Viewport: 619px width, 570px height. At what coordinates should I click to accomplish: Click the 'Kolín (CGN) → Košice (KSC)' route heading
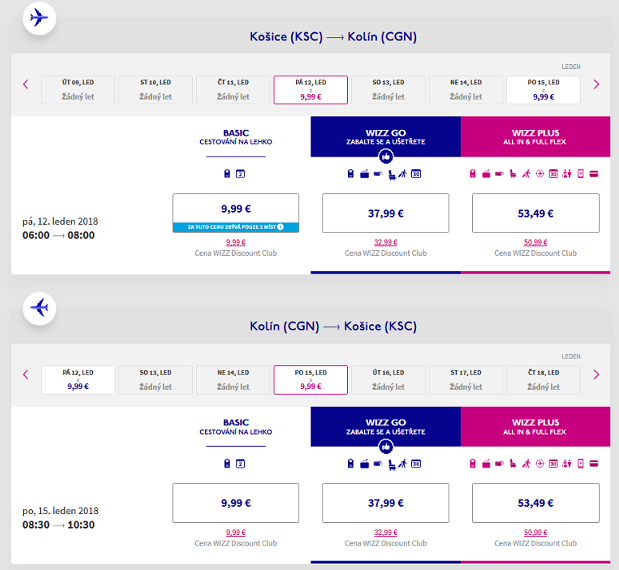(x=333, y=326)
